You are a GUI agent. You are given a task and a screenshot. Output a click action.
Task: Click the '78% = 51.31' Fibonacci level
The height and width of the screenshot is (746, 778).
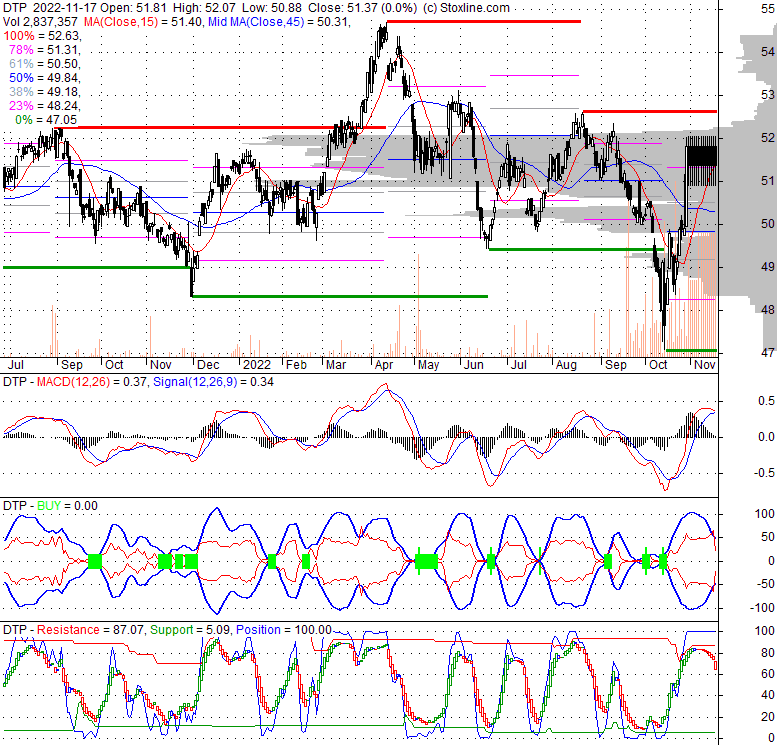(45, 50)
